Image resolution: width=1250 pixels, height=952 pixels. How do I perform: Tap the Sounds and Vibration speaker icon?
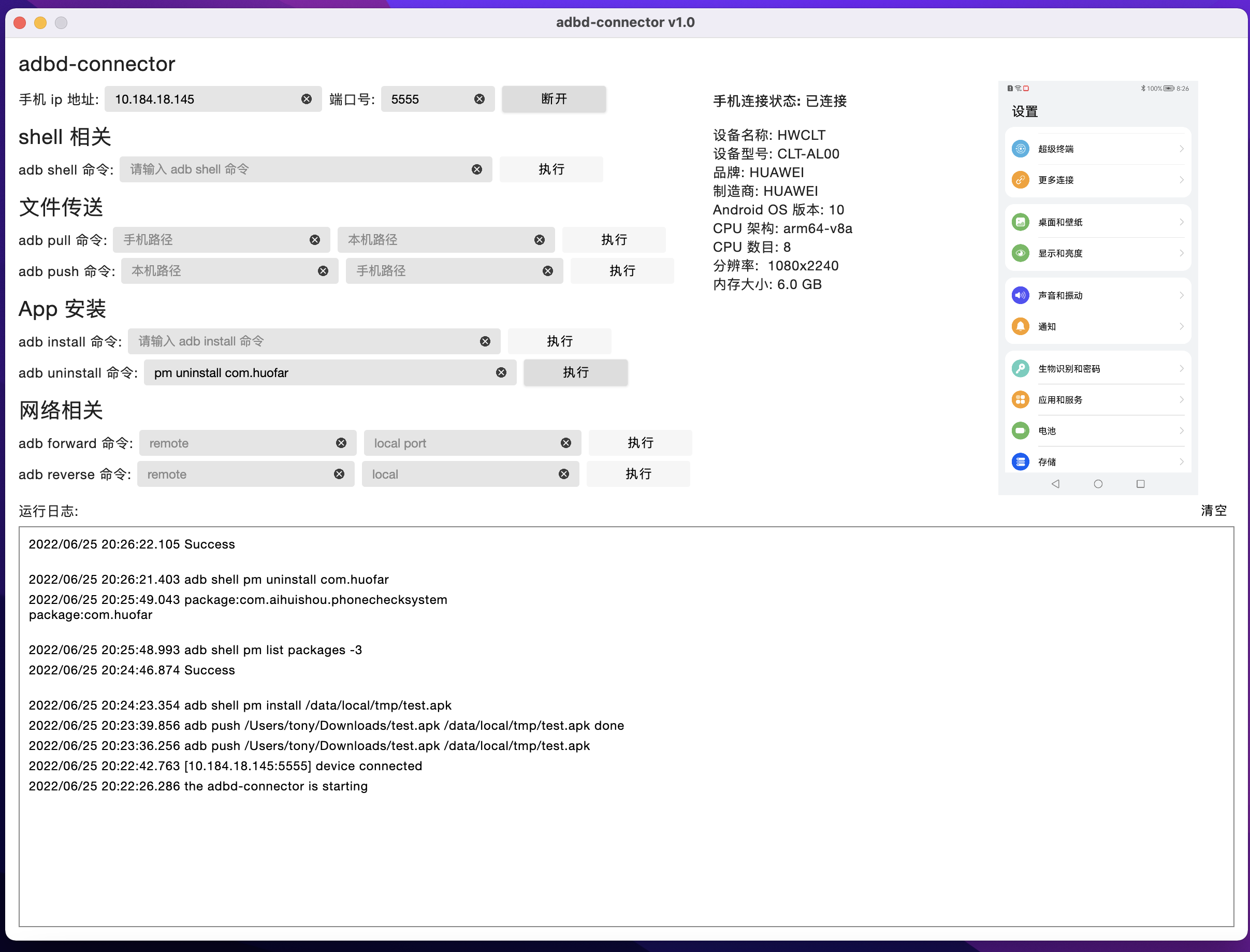(1020, 295)
